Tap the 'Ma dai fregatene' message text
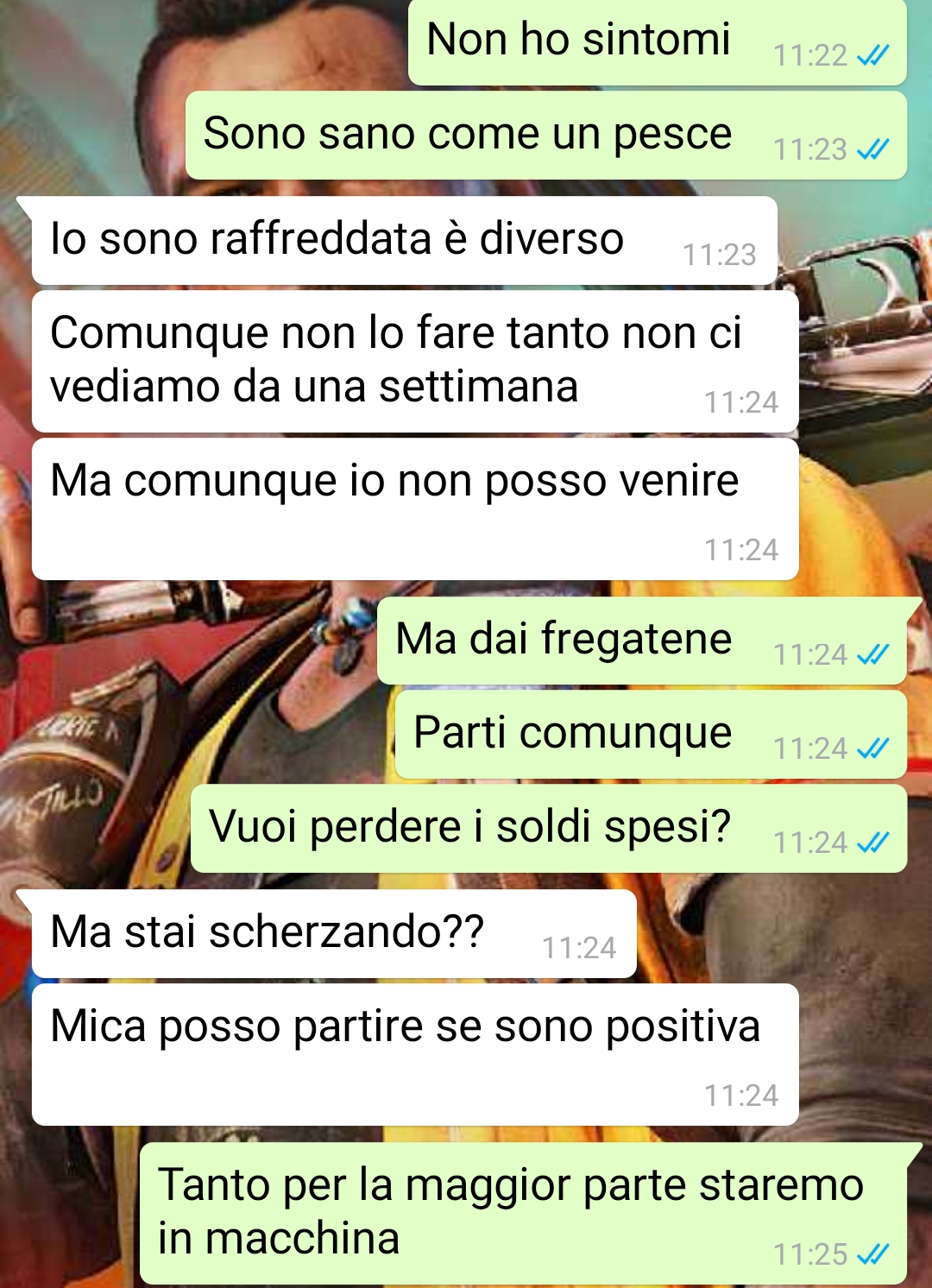This screenshot has width=932, height=1288. [564, 639]
